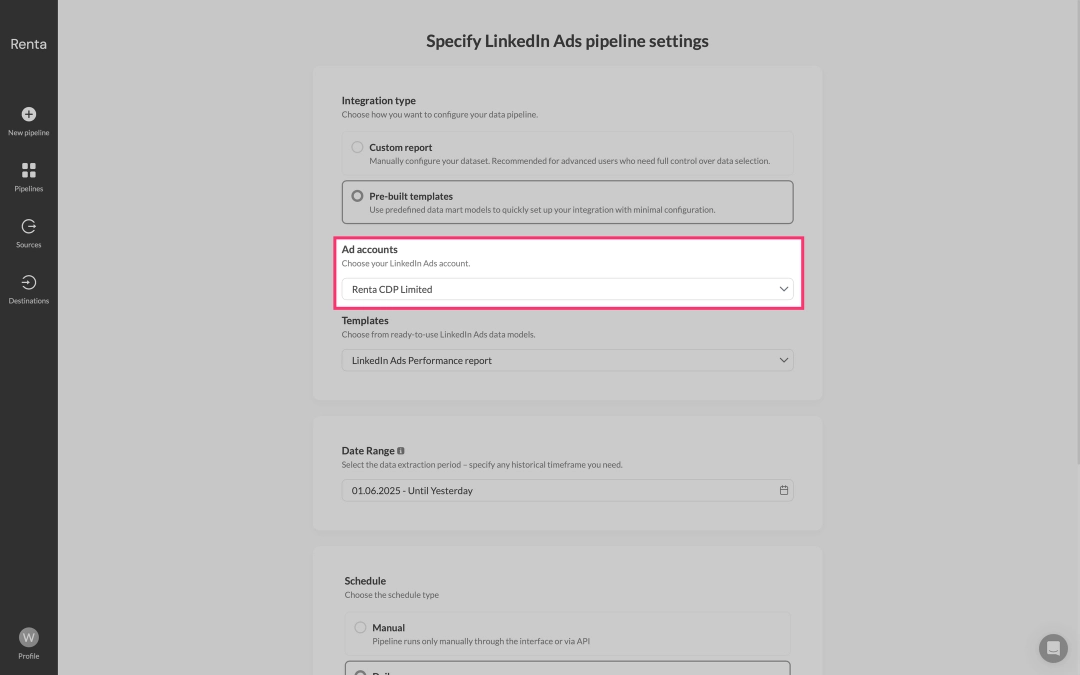Screen dimensions: 1080x675
Task: Click the Destinations label in sidebar
Action: coord(29,301)
